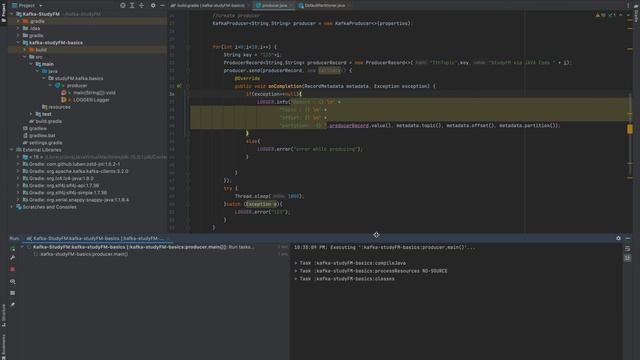This screenshot has height=360, width=640.
Task: Click the yellow warning stripe mark on scrollbar
Action: [x=630, y=129]
